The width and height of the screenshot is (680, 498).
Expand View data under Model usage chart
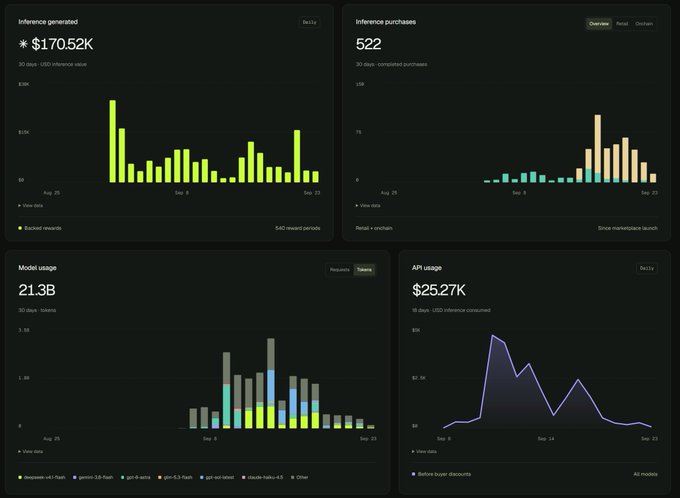point(30,452)
